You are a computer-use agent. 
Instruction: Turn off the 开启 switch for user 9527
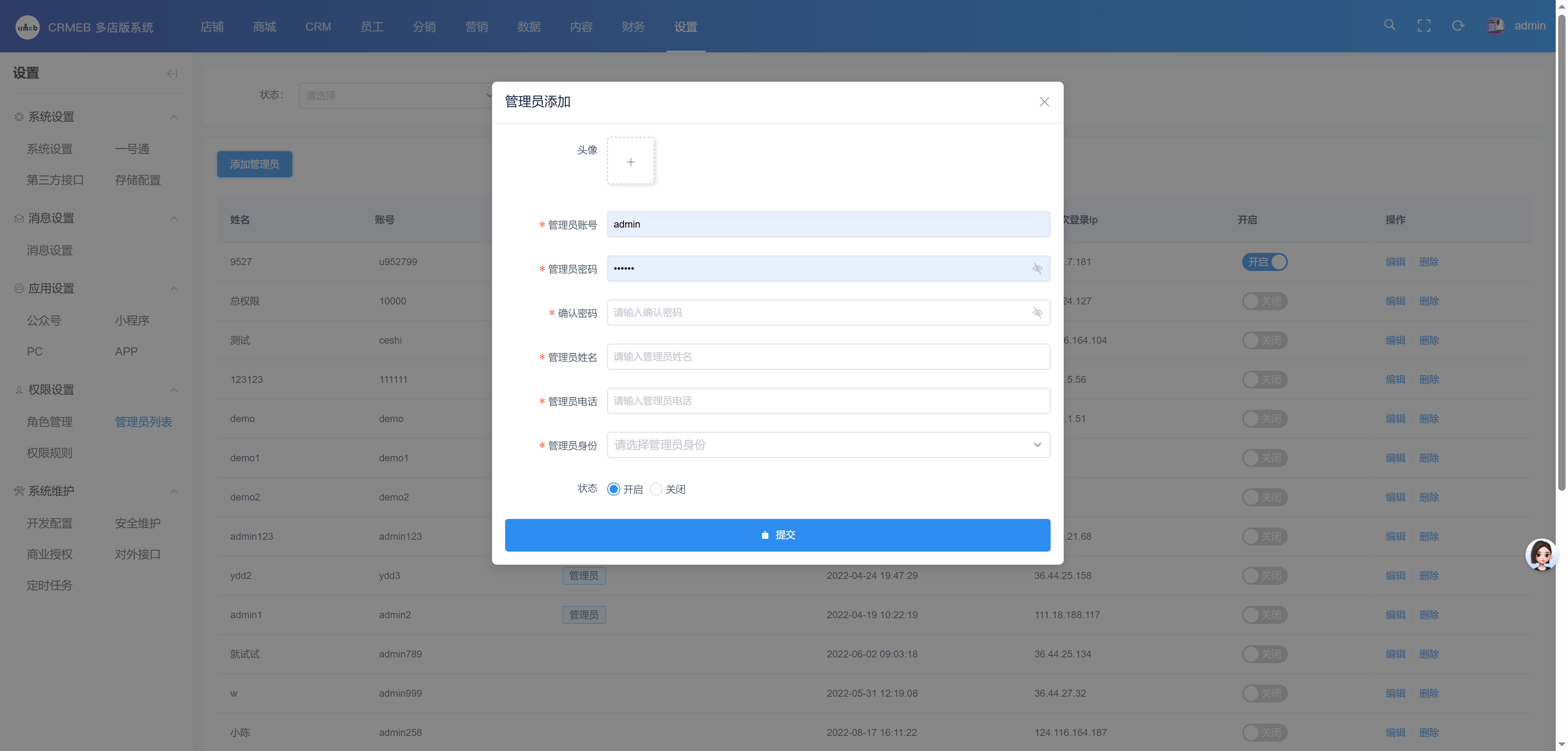(x=1264, y=262)
